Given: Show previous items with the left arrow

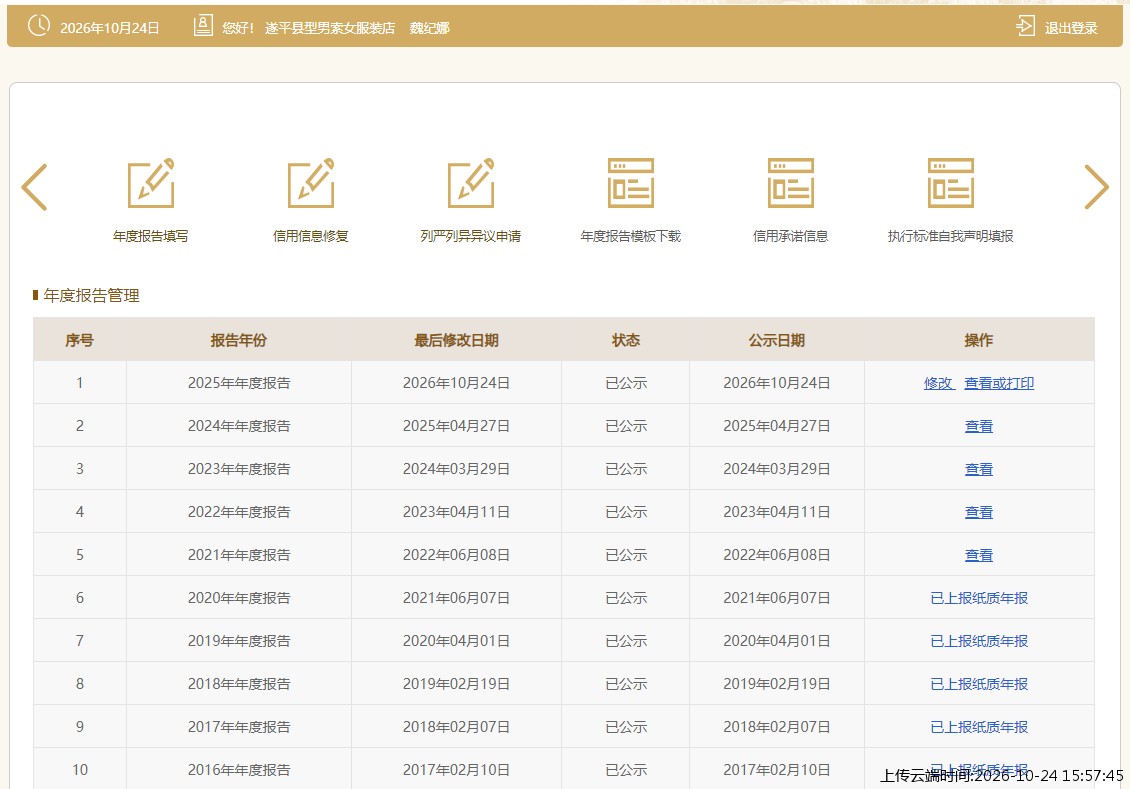Looking at the screenshot, I should (35, 187).
